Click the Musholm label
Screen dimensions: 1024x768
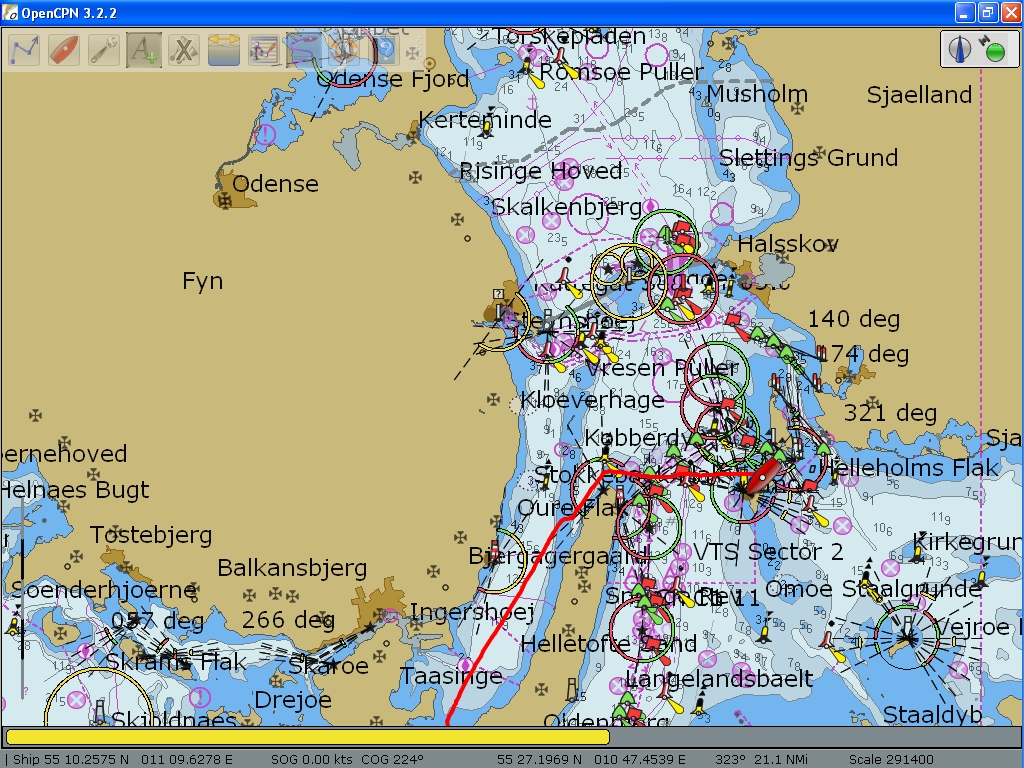pyautogui.click(x=758, y=94)
